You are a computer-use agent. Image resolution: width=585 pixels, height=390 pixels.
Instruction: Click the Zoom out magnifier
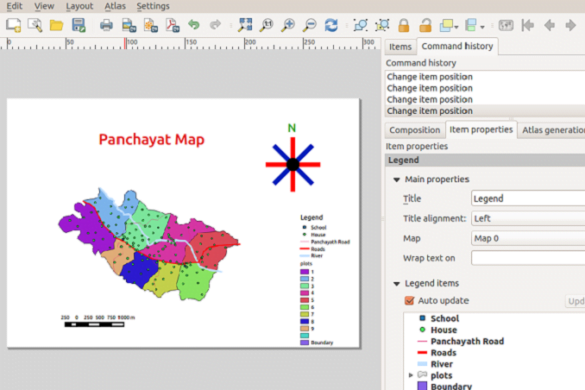(x=310, y=25)
